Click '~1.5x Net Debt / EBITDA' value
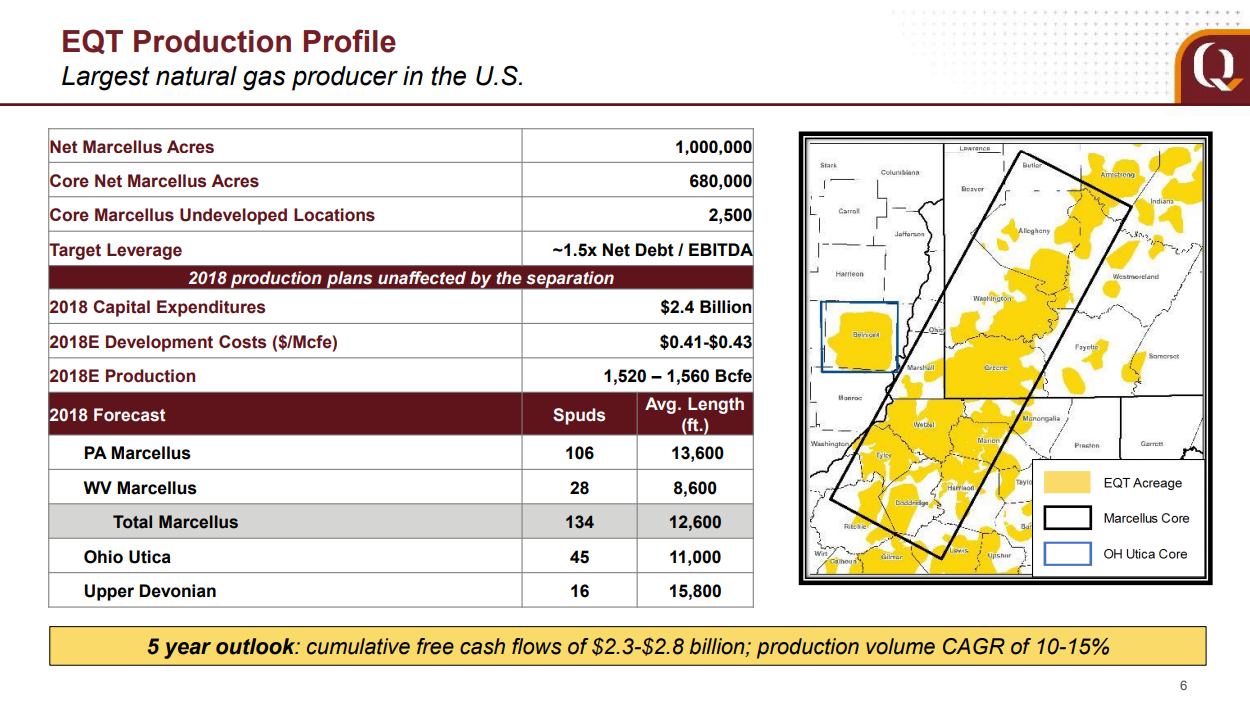The image size is (1250, 702). [x=652, y=250]
